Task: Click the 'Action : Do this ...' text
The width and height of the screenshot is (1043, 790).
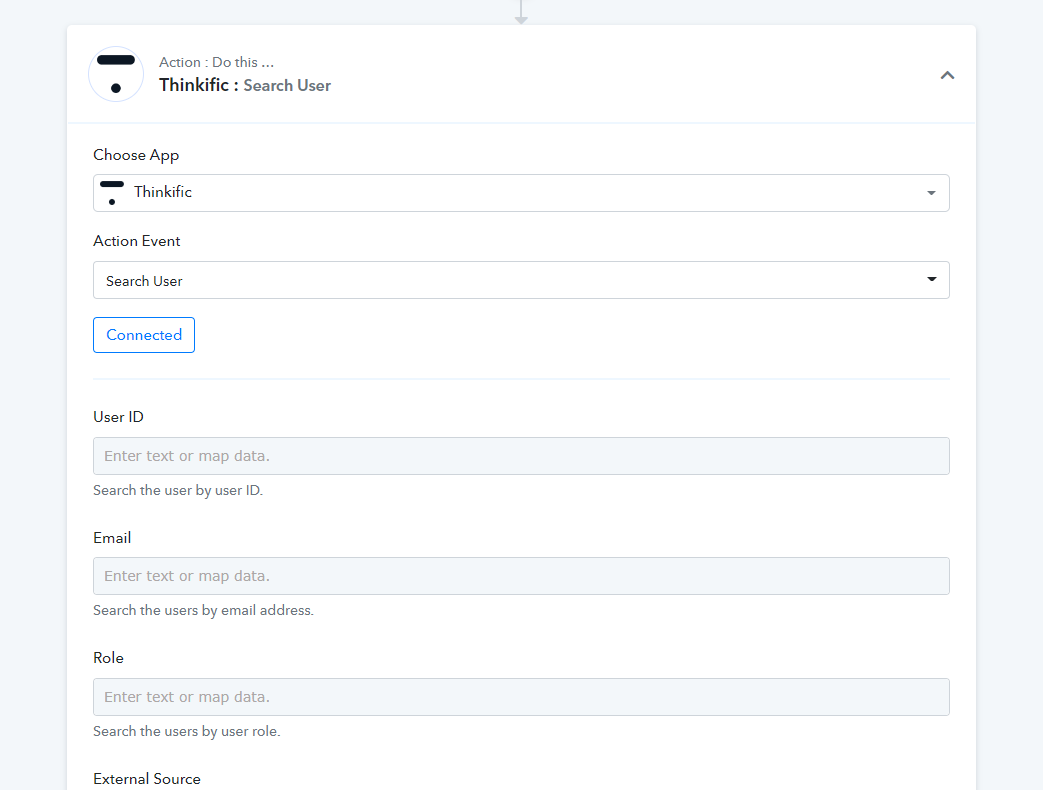Action: tap(216, 62)
